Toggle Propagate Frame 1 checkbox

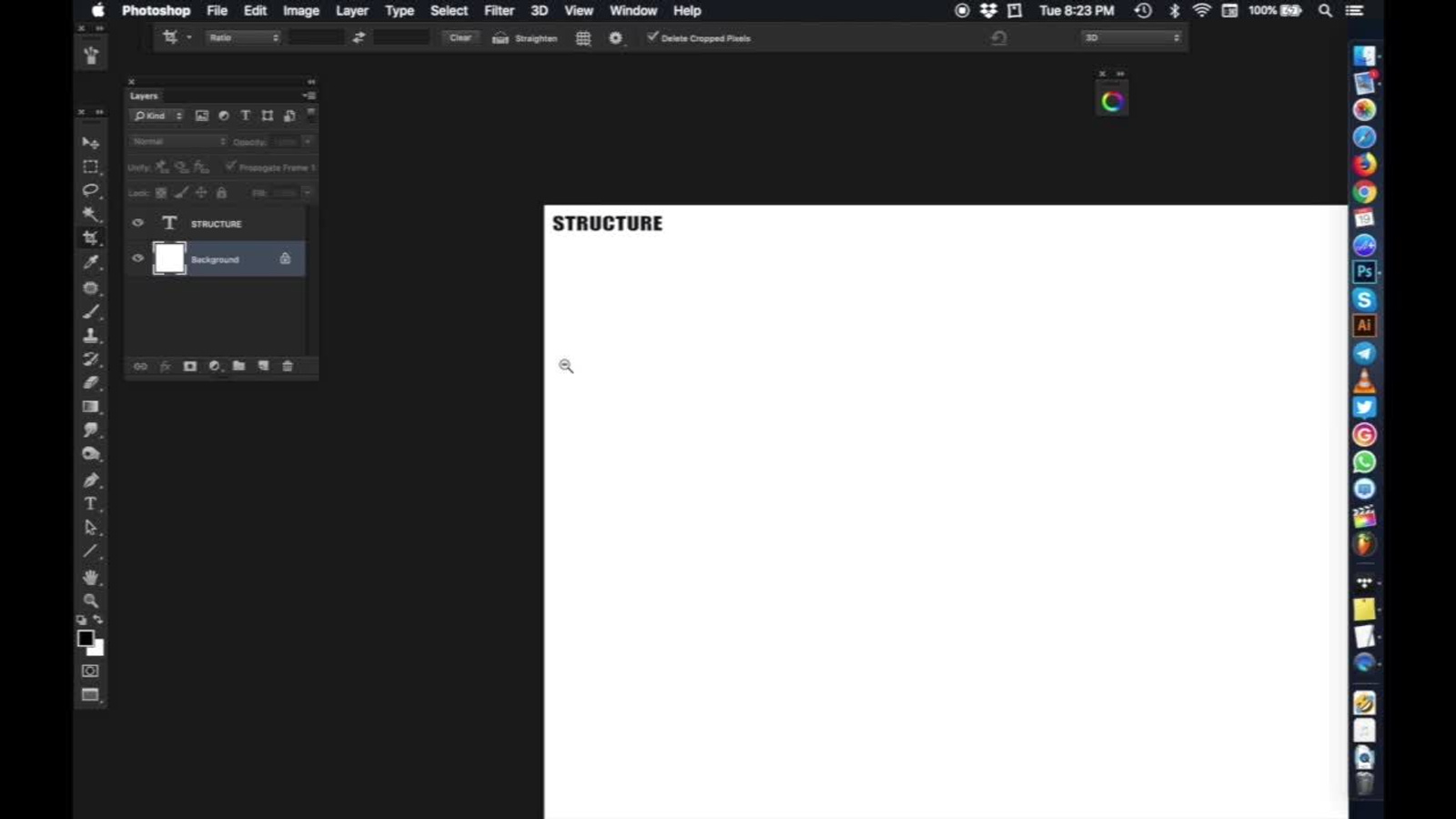tap(230, 167)
